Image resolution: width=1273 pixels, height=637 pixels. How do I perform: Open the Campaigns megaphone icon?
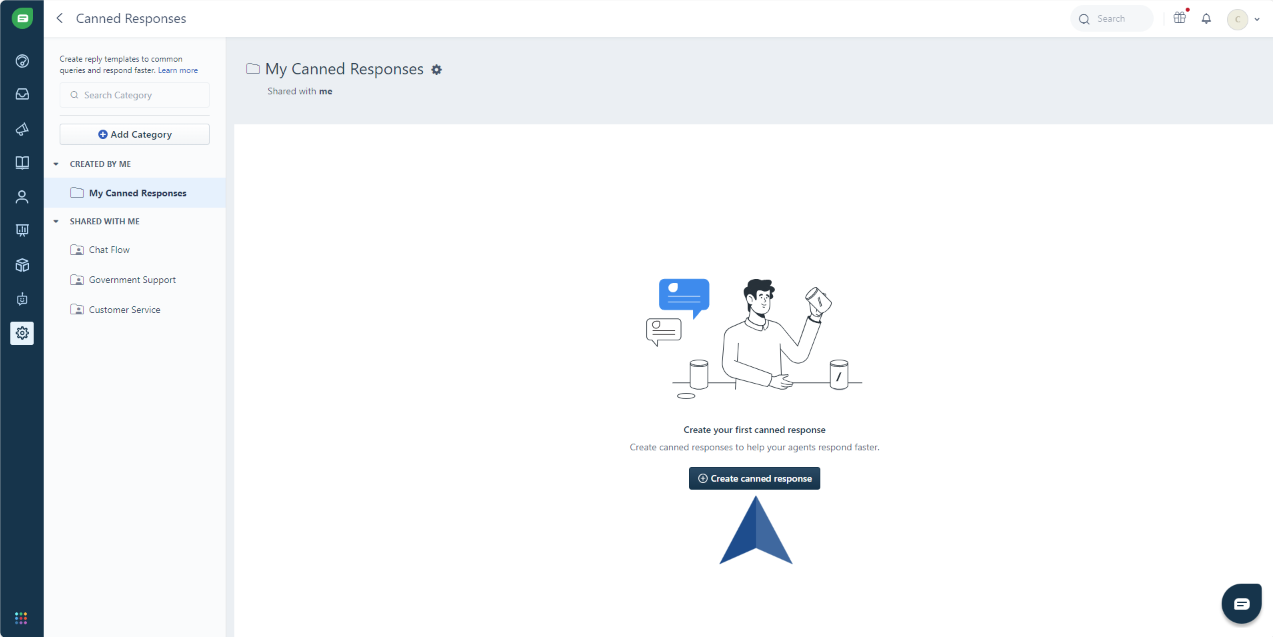point(22,129)
